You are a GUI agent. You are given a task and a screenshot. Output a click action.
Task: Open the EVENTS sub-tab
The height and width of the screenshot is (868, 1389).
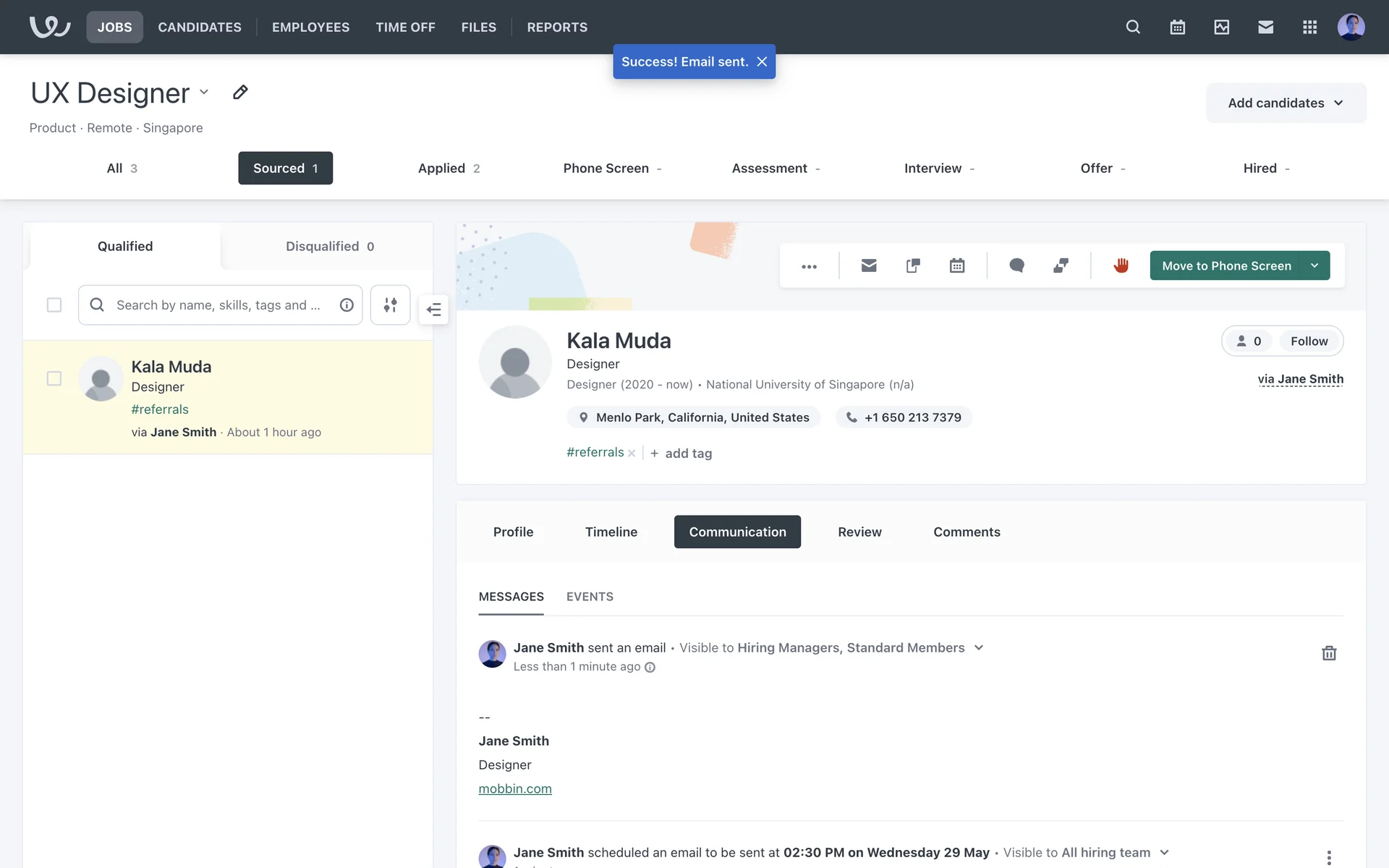[x=590, y=597]
